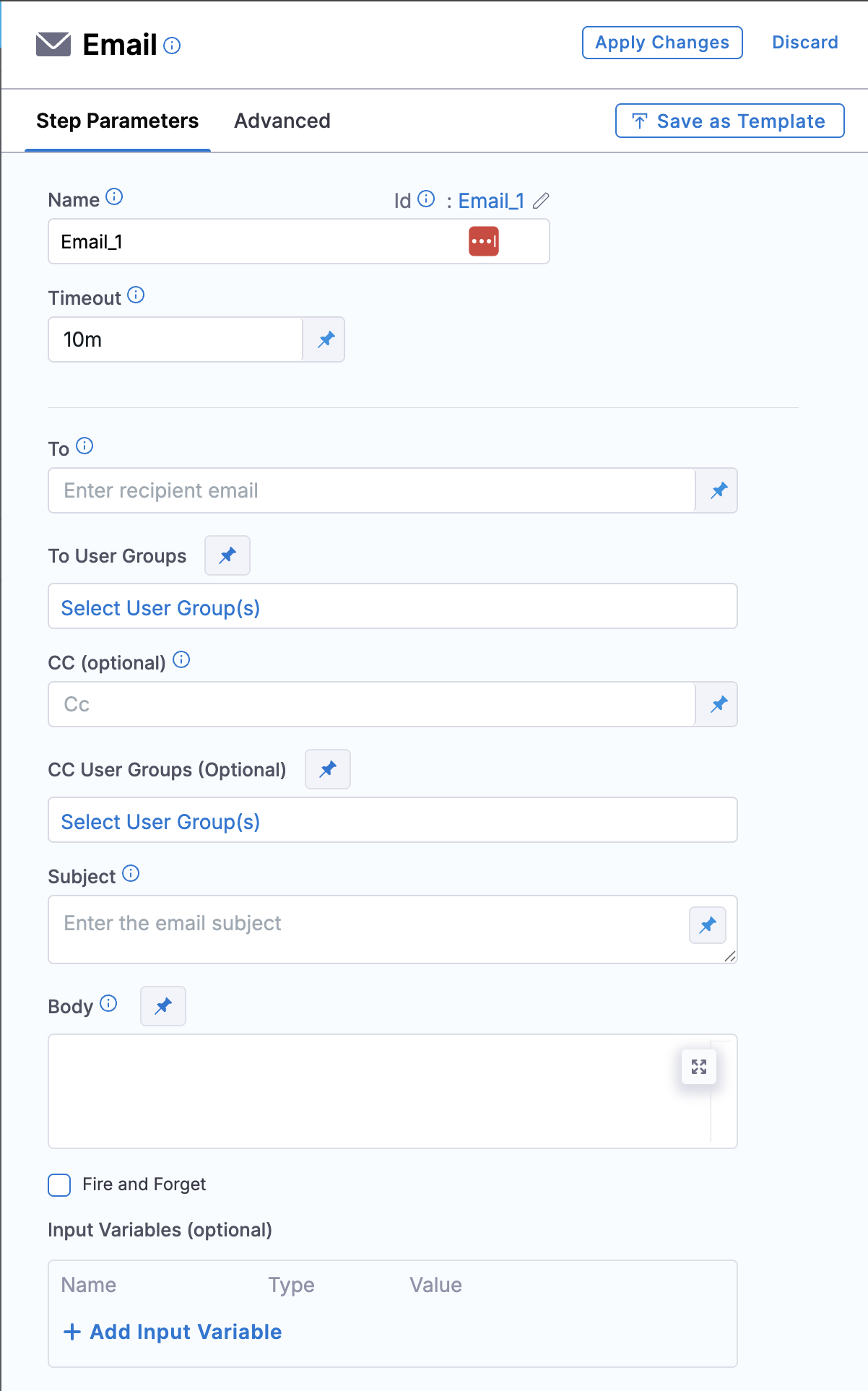Image resolution: width=868 pixels, height=1391 pixels.
Task: Open Select User Group(s) under CC User Groups
Action: [393, 820]
